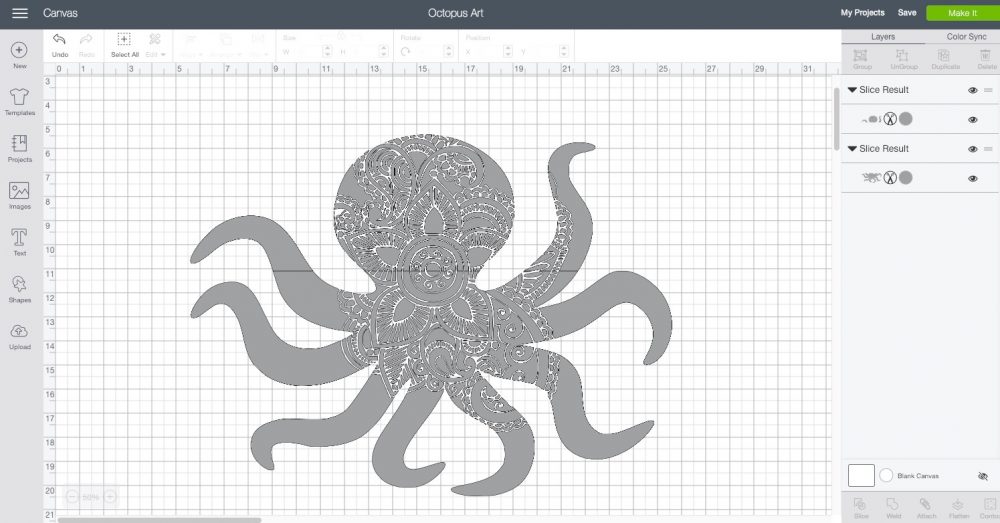Image resolution: width=1000 pixels, height=523 pixels.
Task: Click the first Slice Result drag handle
Action: pyautogui.click(x=988, y=91)
